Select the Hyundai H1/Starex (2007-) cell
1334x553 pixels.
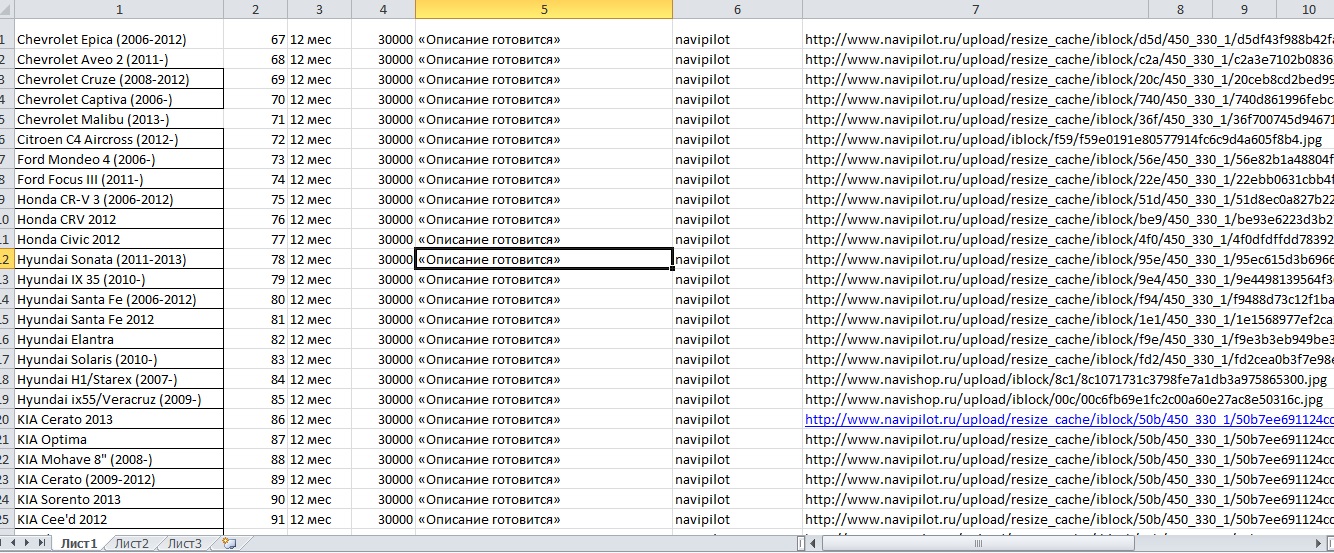[119, 379]
